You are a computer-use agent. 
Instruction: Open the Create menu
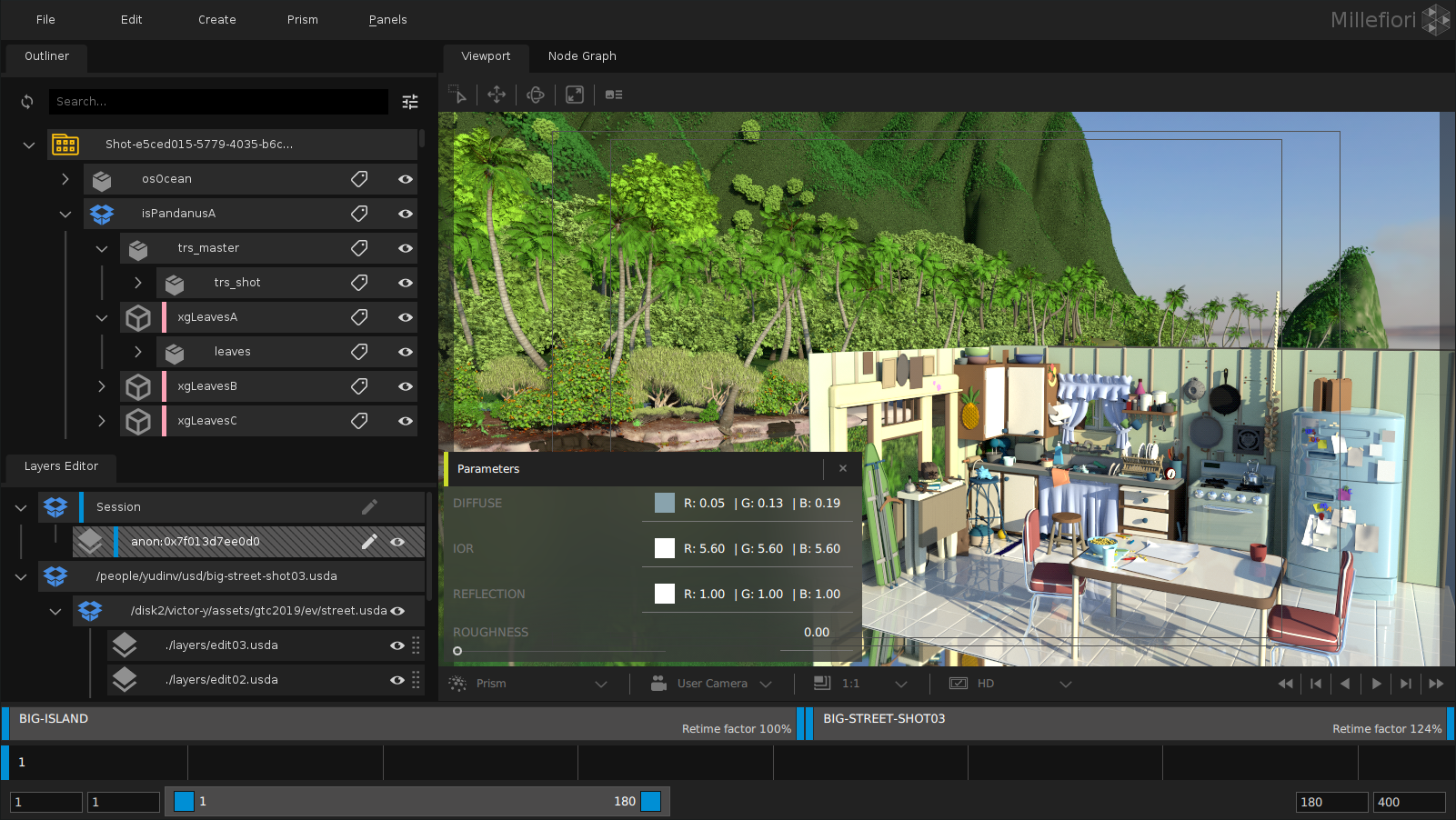(x=217, y=19)
